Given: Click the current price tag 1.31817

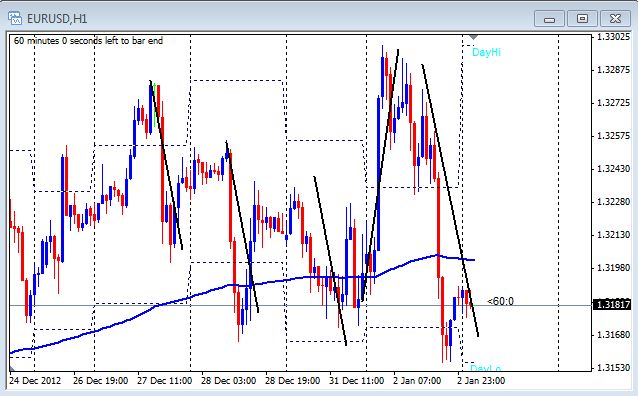Looking at the screenshot, I should [x=612, y=304].
